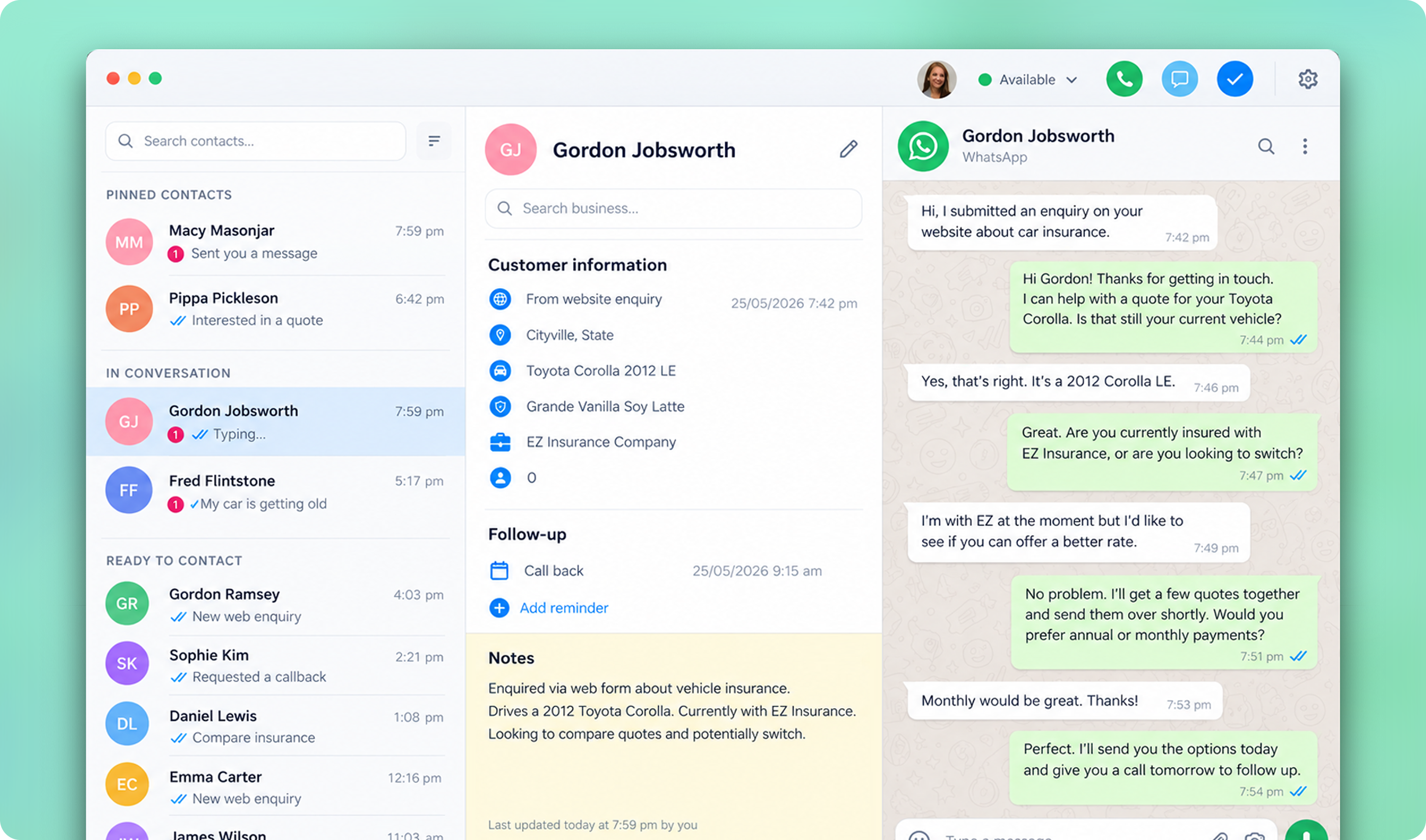Click the blue checkmark complete button
Screen dimensions: 1426x840
point(1235,79)
